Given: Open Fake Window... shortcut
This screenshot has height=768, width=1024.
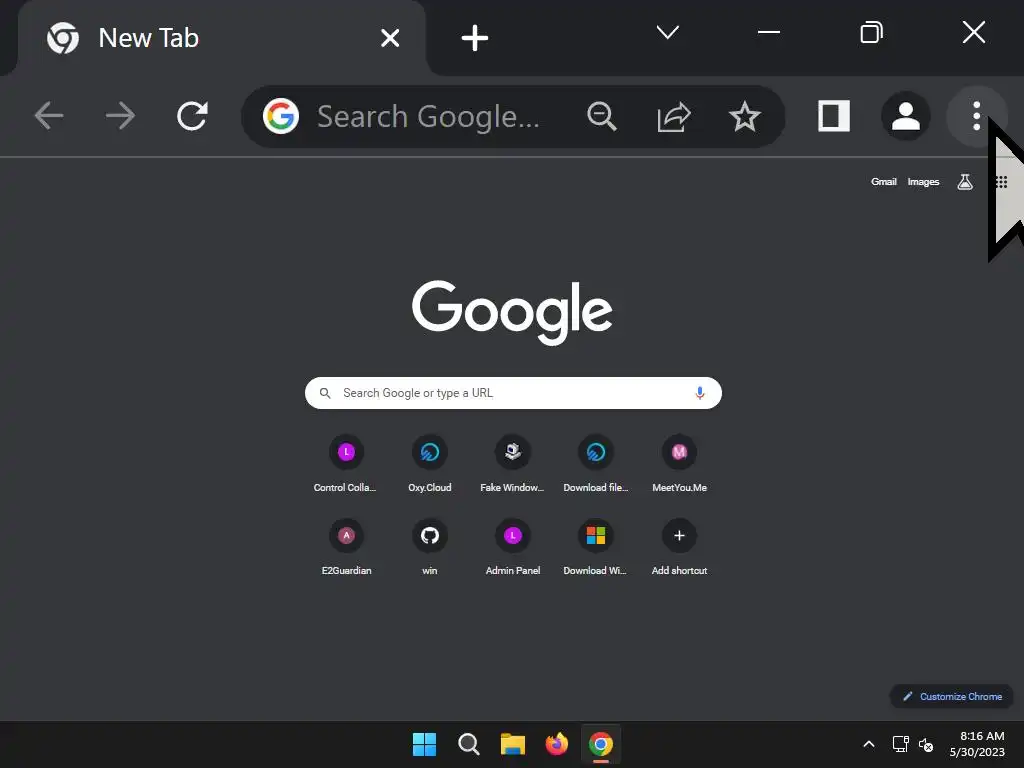Looking at the screenshot, I should click(x=513, y=464).
